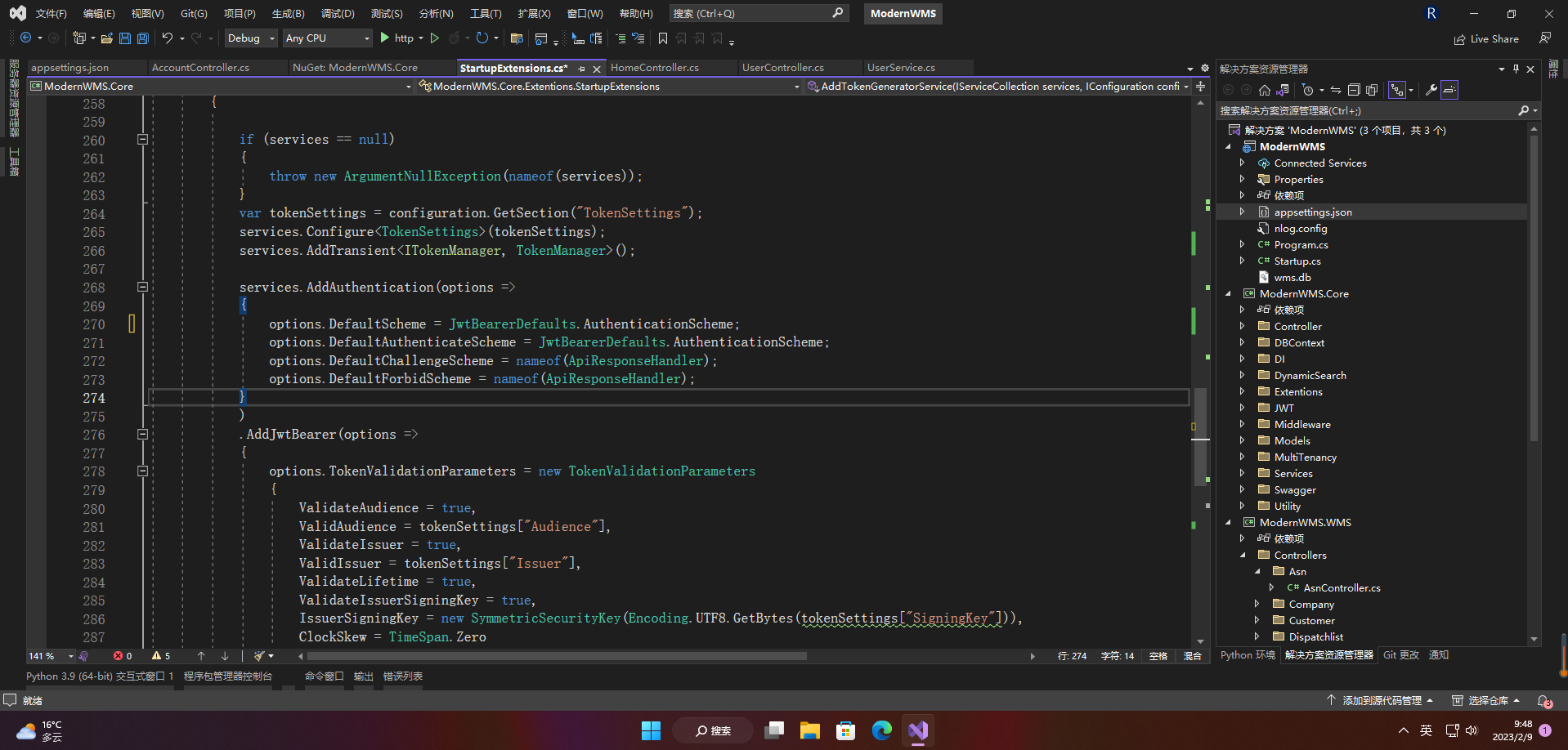Switch to Git 更改 tab
Image resolution: width=1568 pixels, height=750 pixels.
1401,655
